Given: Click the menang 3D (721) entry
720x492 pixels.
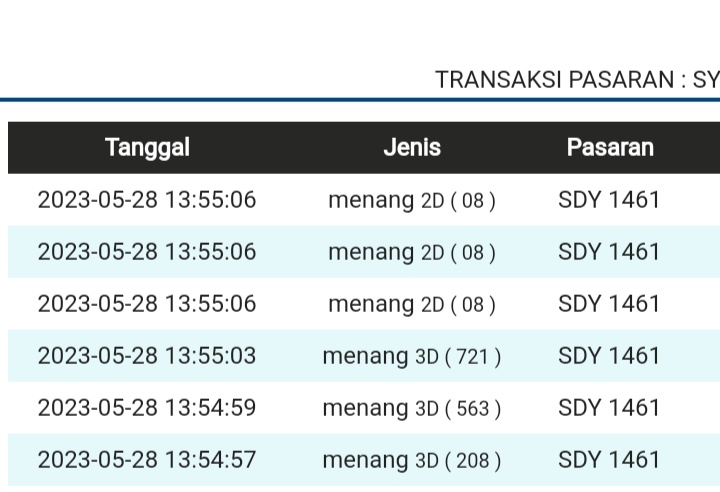Looking at the screenshot, I should pos(412,356).
